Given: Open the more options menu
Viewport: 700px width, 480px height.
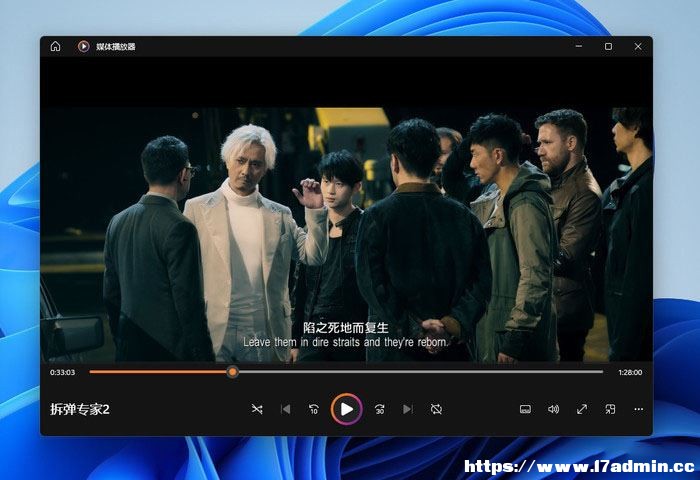Looking at the screenshot, I should 639,409.
